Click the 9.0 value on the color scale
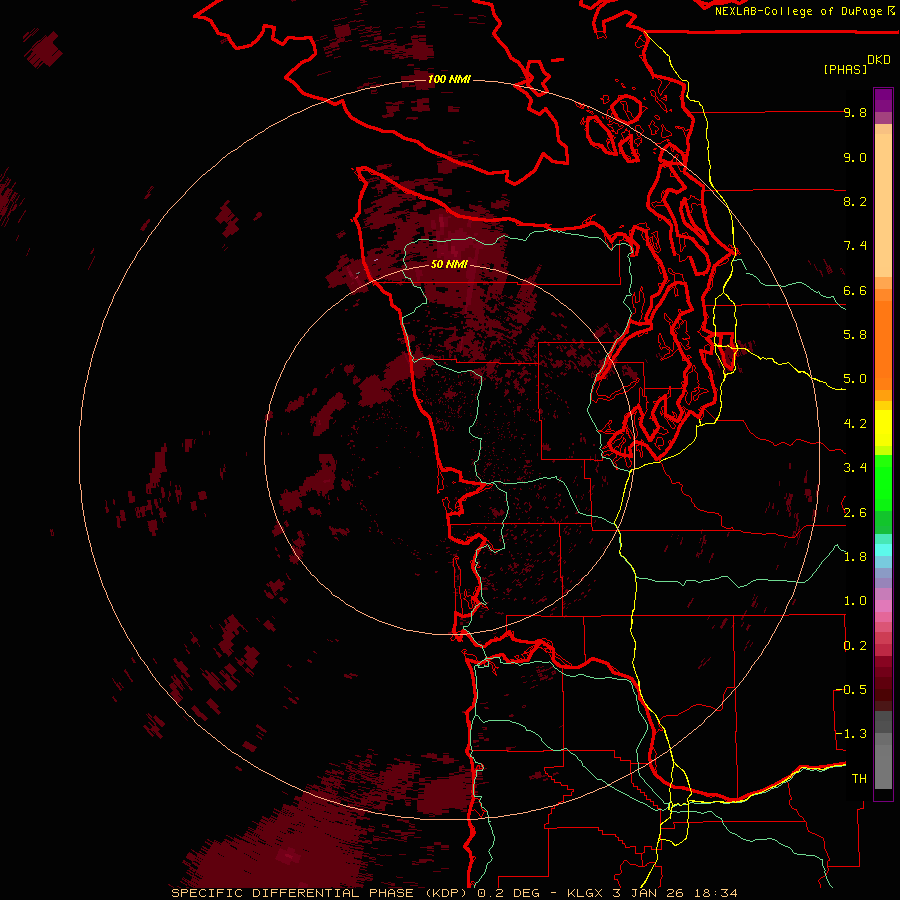Viewport: 900px width, 900px height. (855, 157)
